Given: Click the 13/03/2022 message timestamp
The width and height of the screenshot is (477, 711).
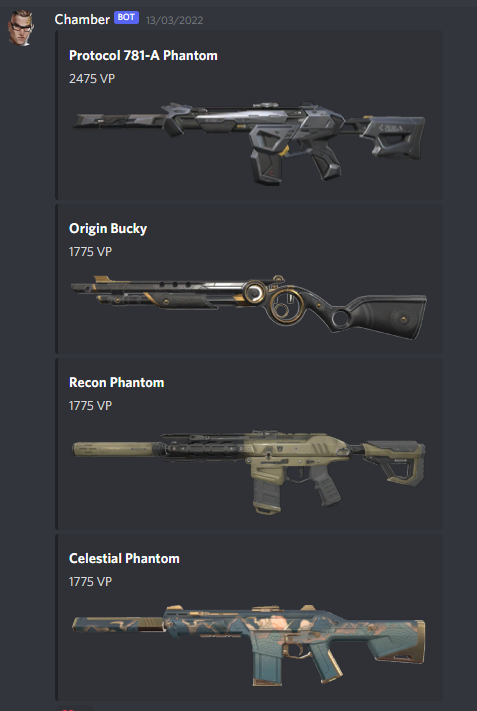Looking at the screenshot, I should [175, 20].
